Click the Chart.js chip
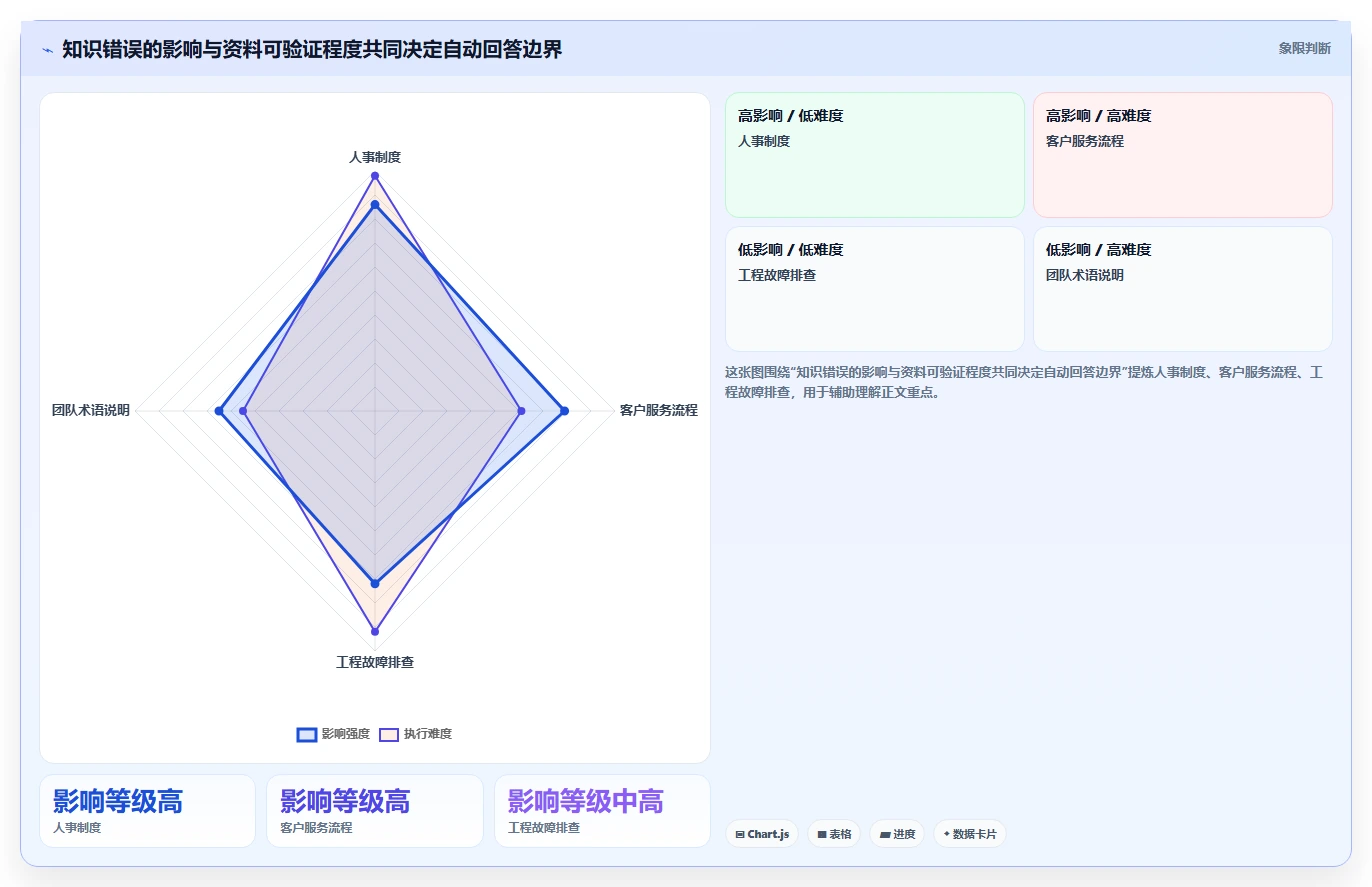The height and width of the screenshot is (887, 1372). 762,834
